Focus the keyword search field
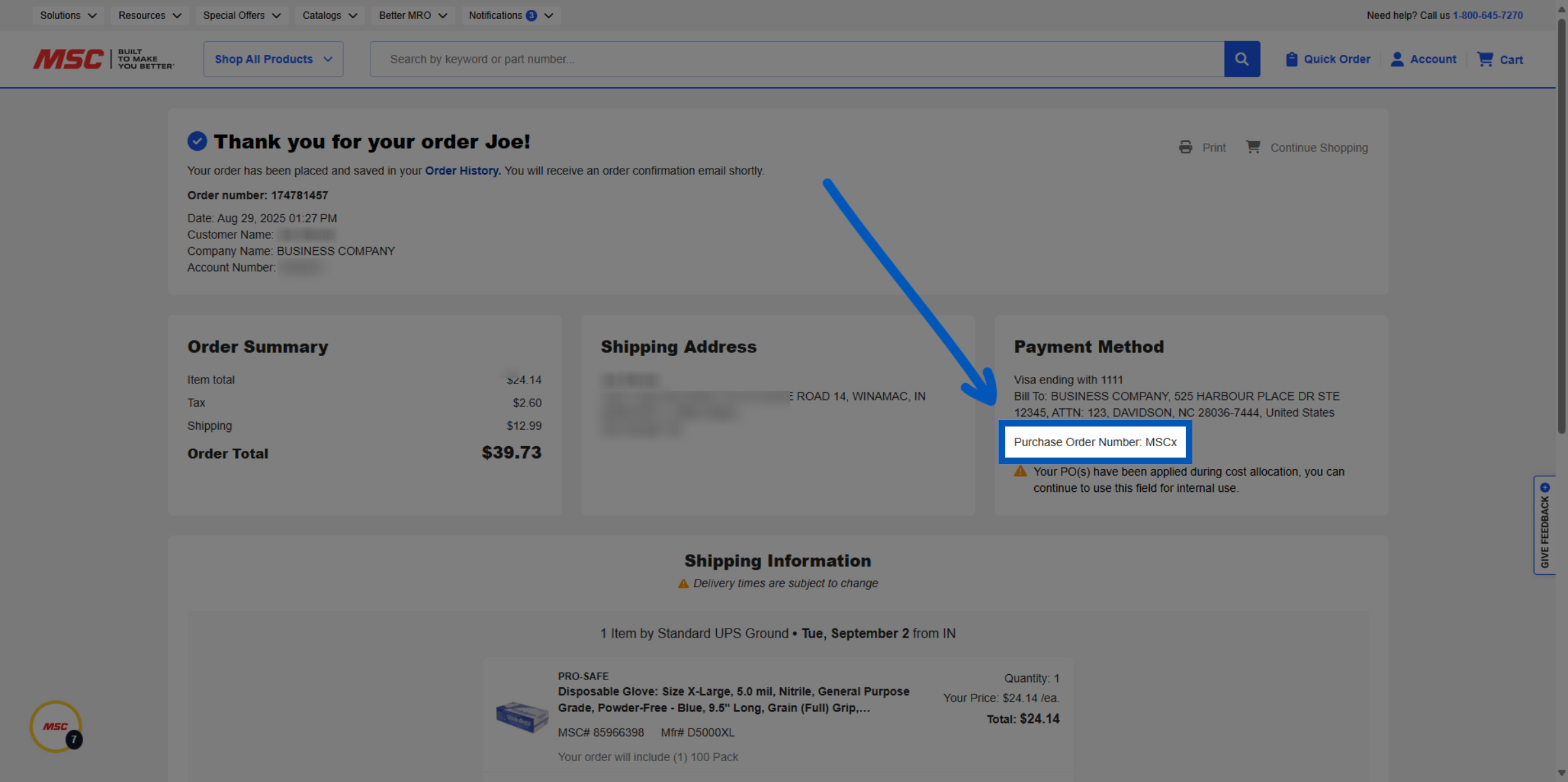The width and height of the screenshot is (1568, 782). point(796,59)
